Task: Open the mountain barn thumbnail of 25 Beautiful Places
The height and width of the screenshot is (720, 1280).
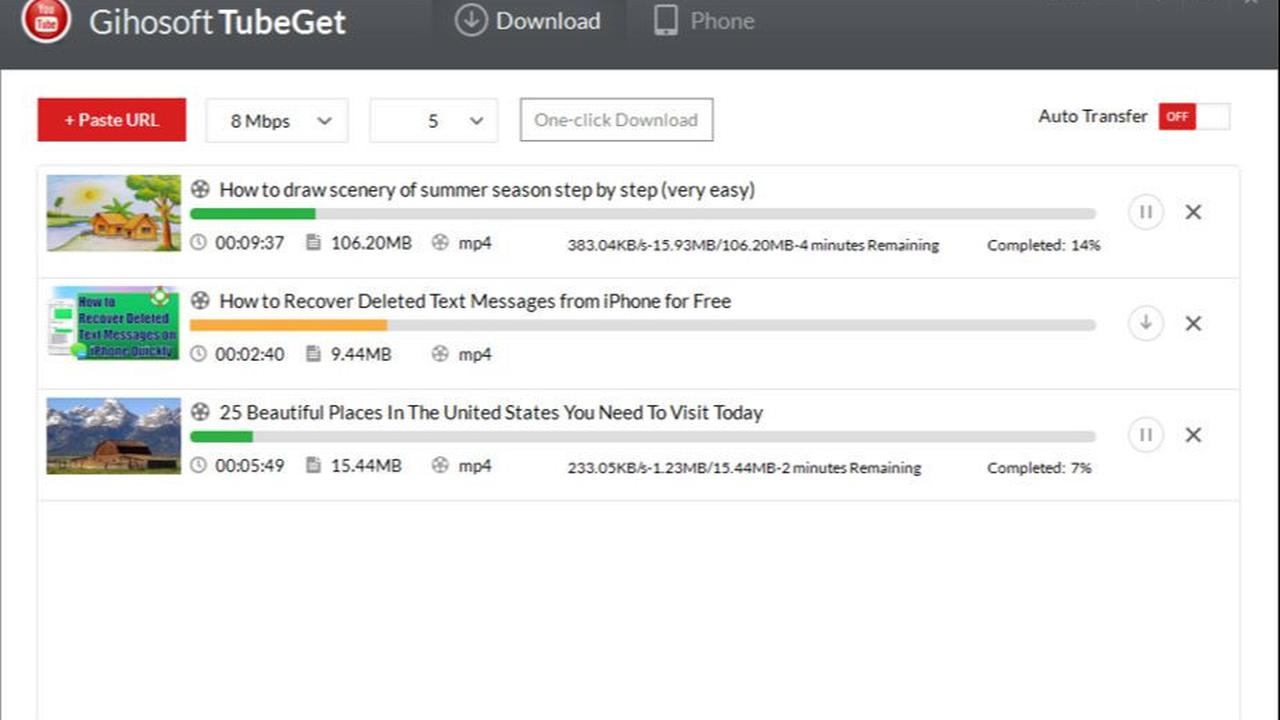Action: point(114,436)
